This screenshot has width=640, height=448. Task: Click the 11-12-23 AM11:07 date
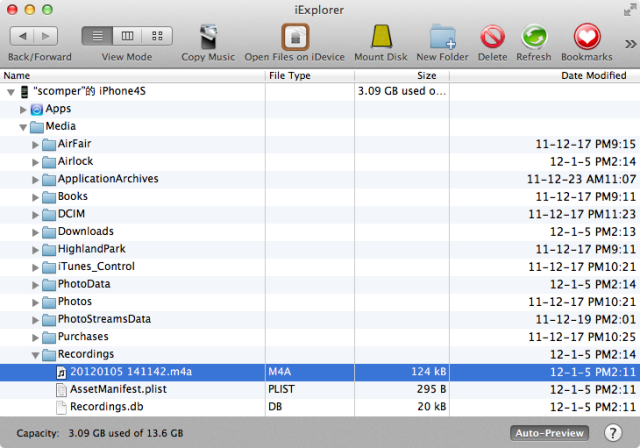581,180
